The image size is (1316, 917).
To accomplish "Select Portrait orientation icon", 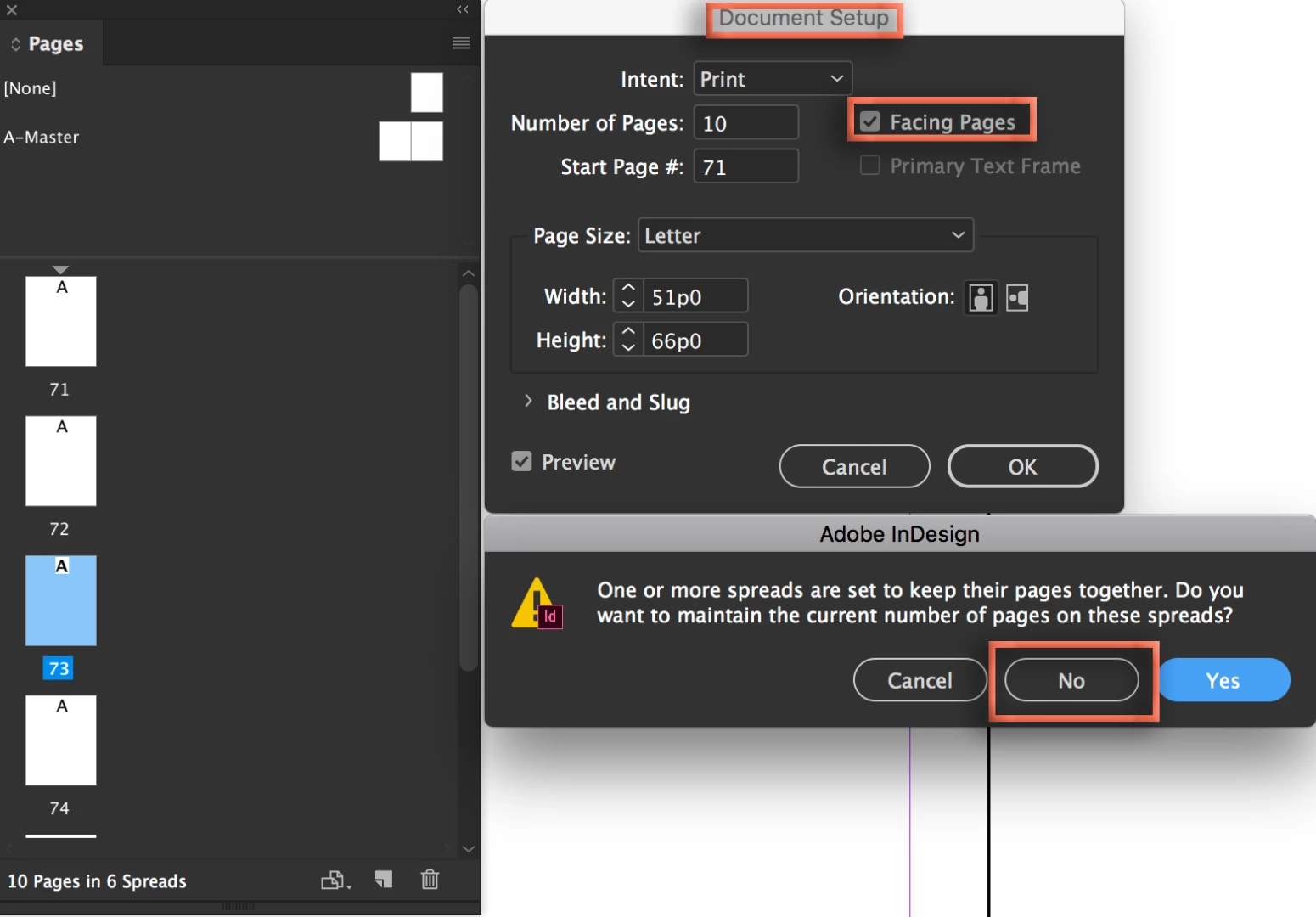I will (981, 298).
